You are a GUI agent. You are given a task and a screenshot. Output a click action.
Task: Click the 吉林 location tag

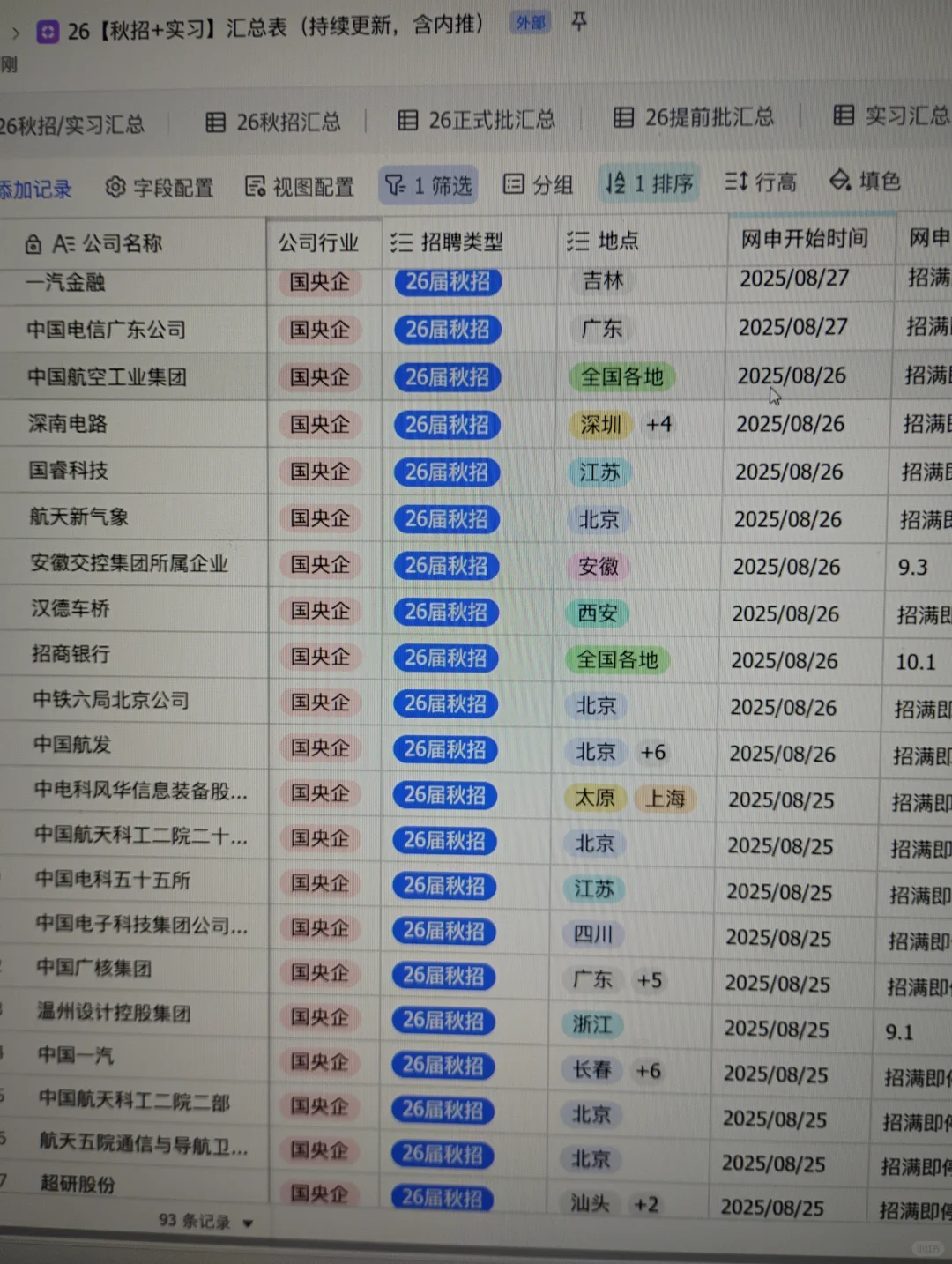click(x=604, y=281)
